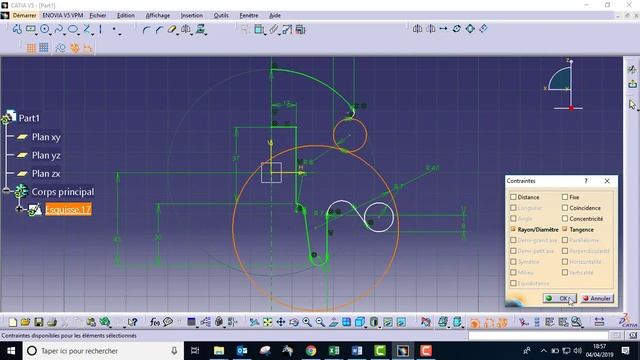Click the Hide/Show icon

[x=388, y=322]
